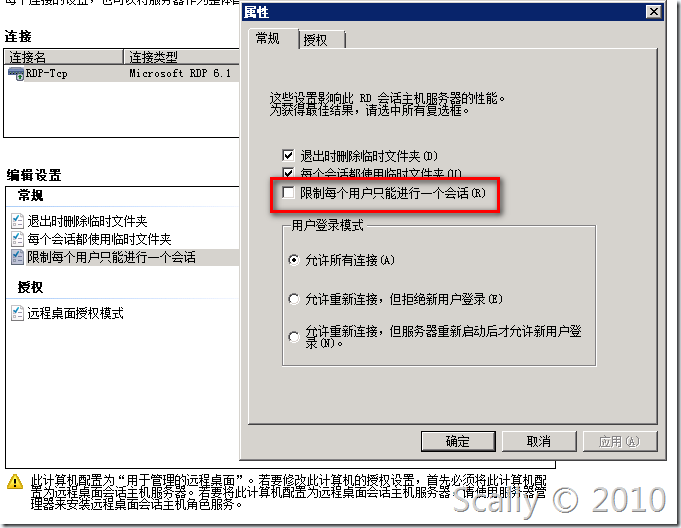Toggle 每个会话都使用临时文件夹 checkbox

(x=288, y=172)
